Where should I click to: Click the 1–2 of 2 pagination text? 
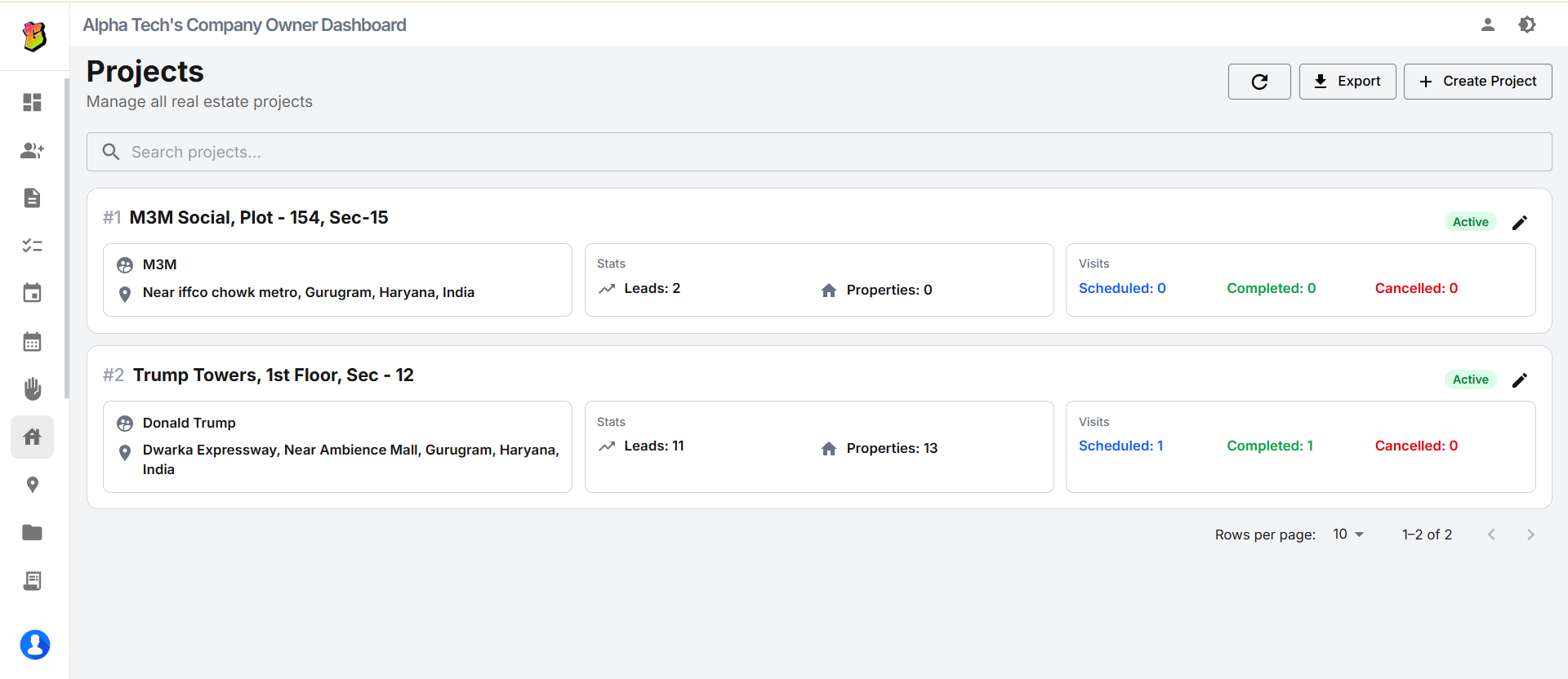(x=1427, y=535)
